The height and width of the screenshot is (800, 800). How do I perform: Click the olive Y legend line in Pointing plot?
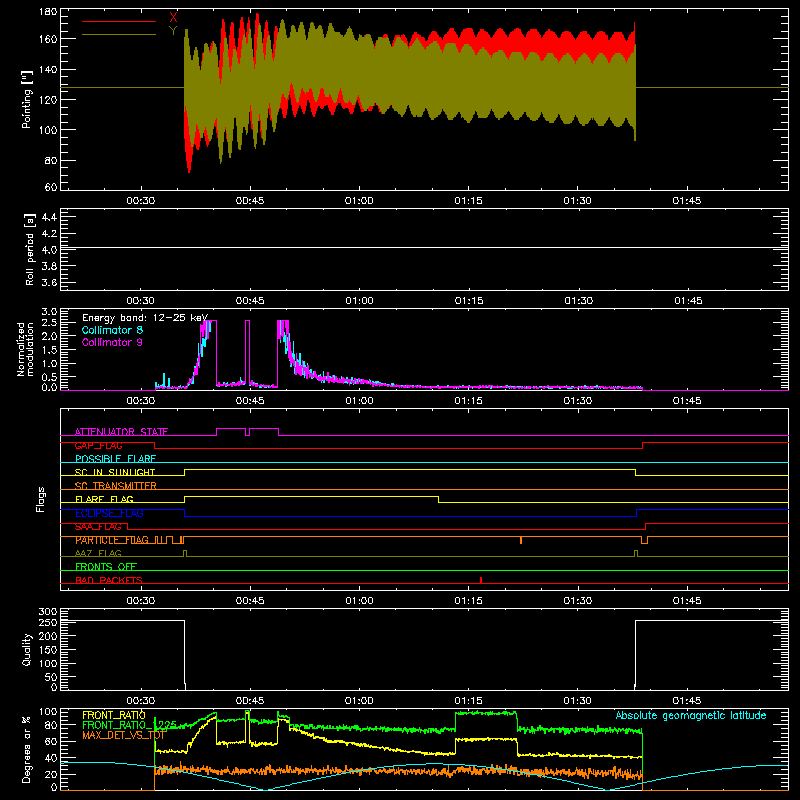pos(119,34)
